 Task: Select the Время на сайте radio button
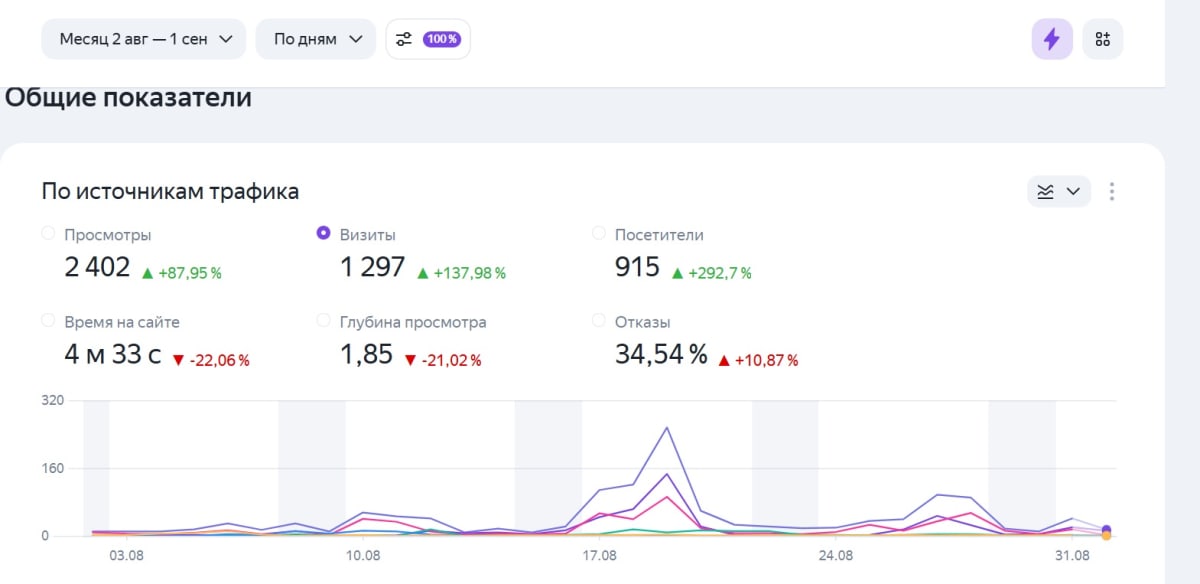tap(49, 321)
